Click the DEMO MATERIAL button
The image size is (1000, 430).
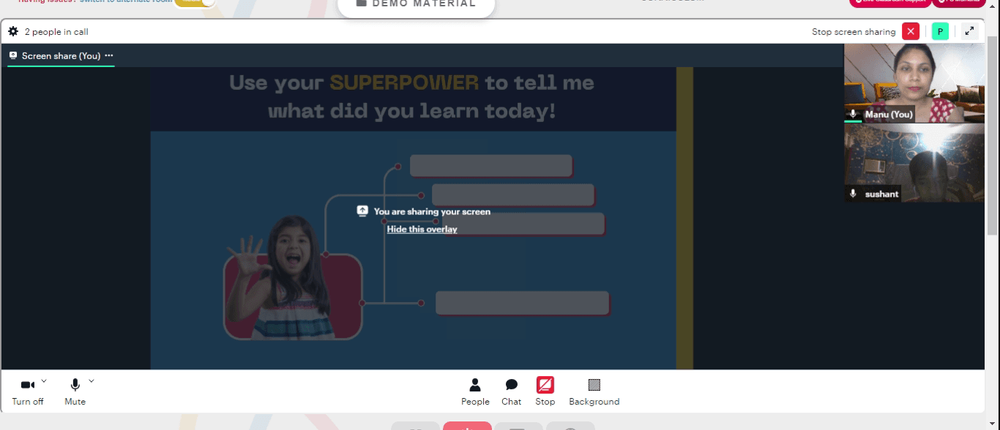coord(416,5)
